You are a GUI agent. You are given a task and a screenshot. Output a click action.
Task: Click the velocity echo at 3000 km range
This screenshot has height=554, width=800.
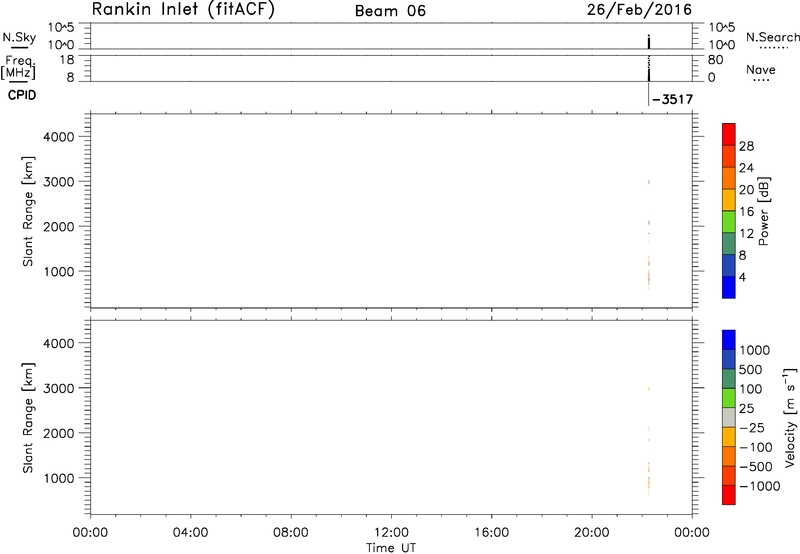pyautogui.click(x=648, y=389)
